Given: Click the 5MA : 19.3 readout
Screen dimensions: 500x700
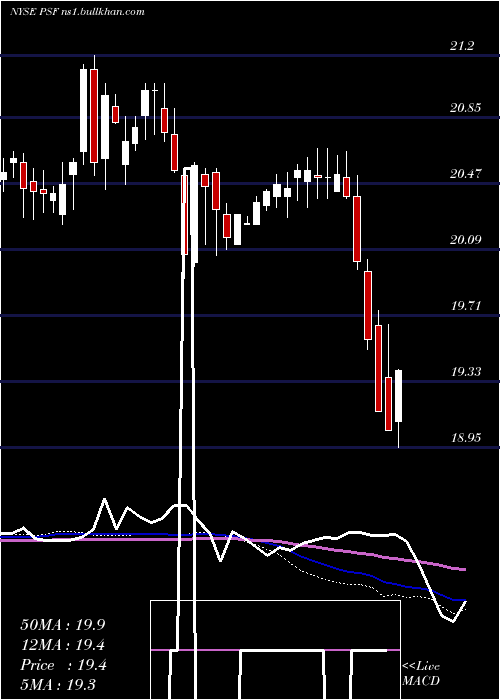Looking at the screenshot, I should [x=58, y=685].
